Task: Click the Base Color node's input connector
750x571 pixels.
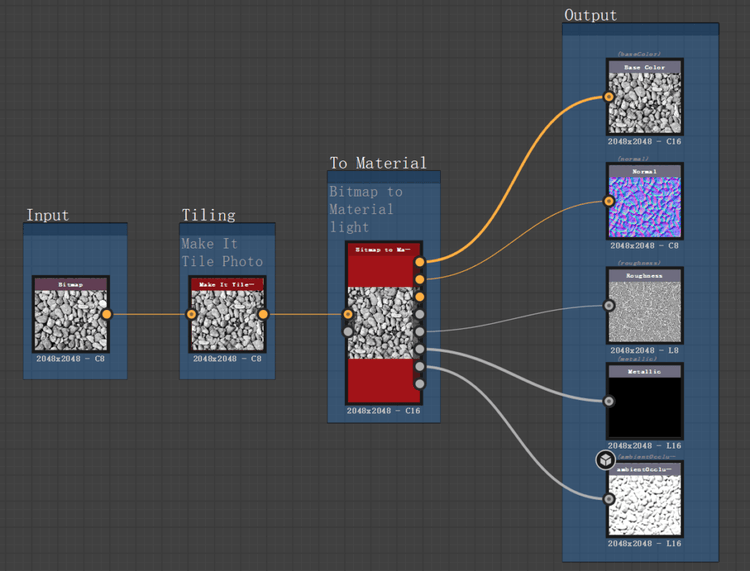Action: click(x=609, y=97)
